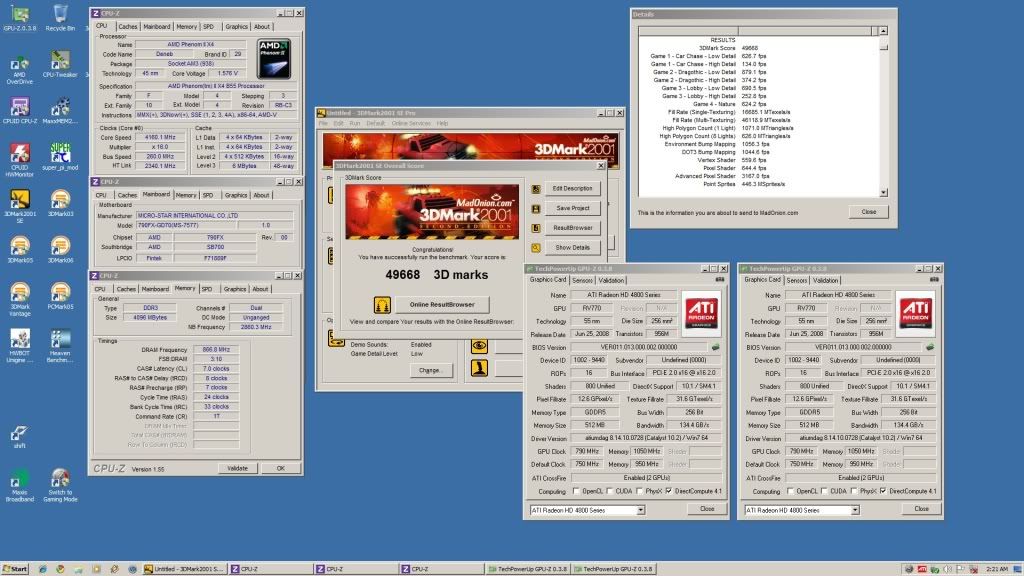The image size is (1024, 576).
Task: Open the 3DMark06 desktop shortcut
Action: click(x=60, y=249)
